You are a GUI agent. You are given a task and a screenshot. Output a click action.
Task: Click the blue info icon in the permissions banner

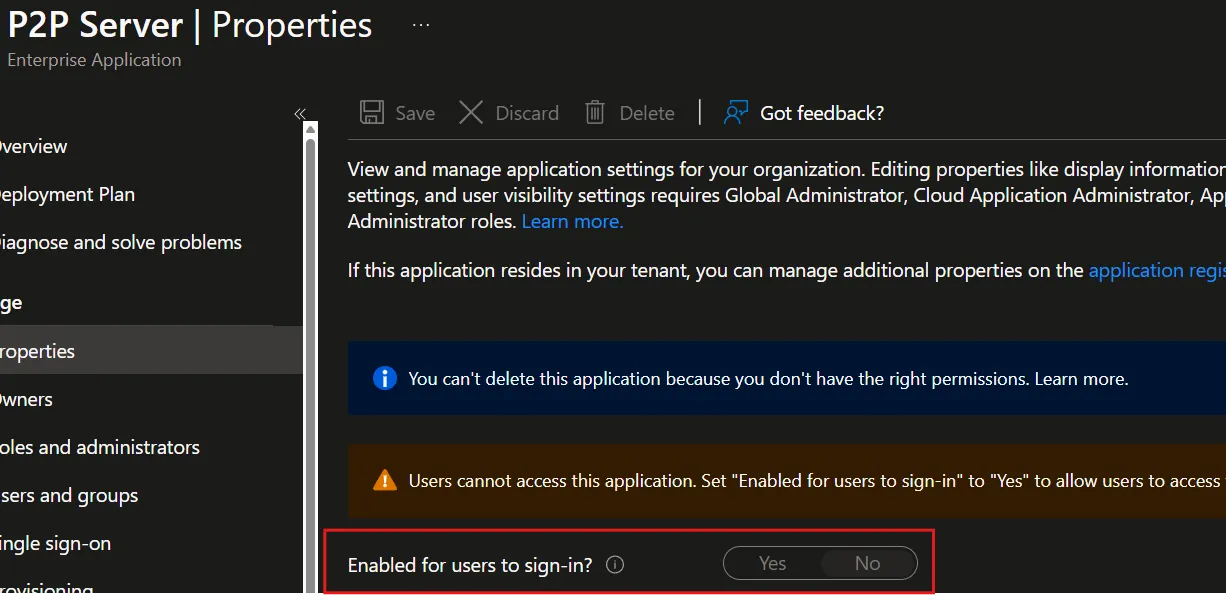(385, 378)
